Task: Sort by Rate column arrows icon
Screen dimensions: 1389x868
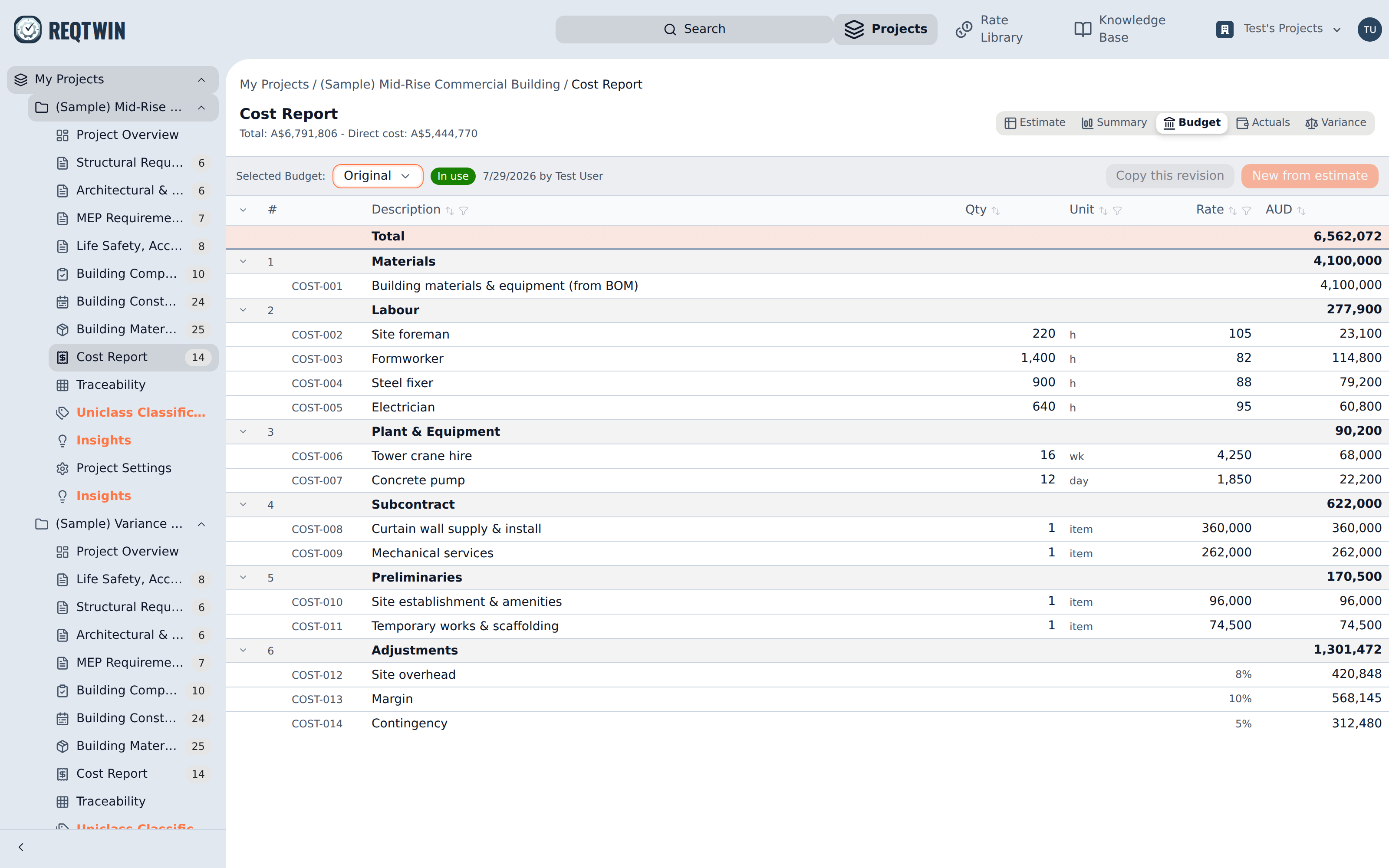Action: [x=1232, y=210]
